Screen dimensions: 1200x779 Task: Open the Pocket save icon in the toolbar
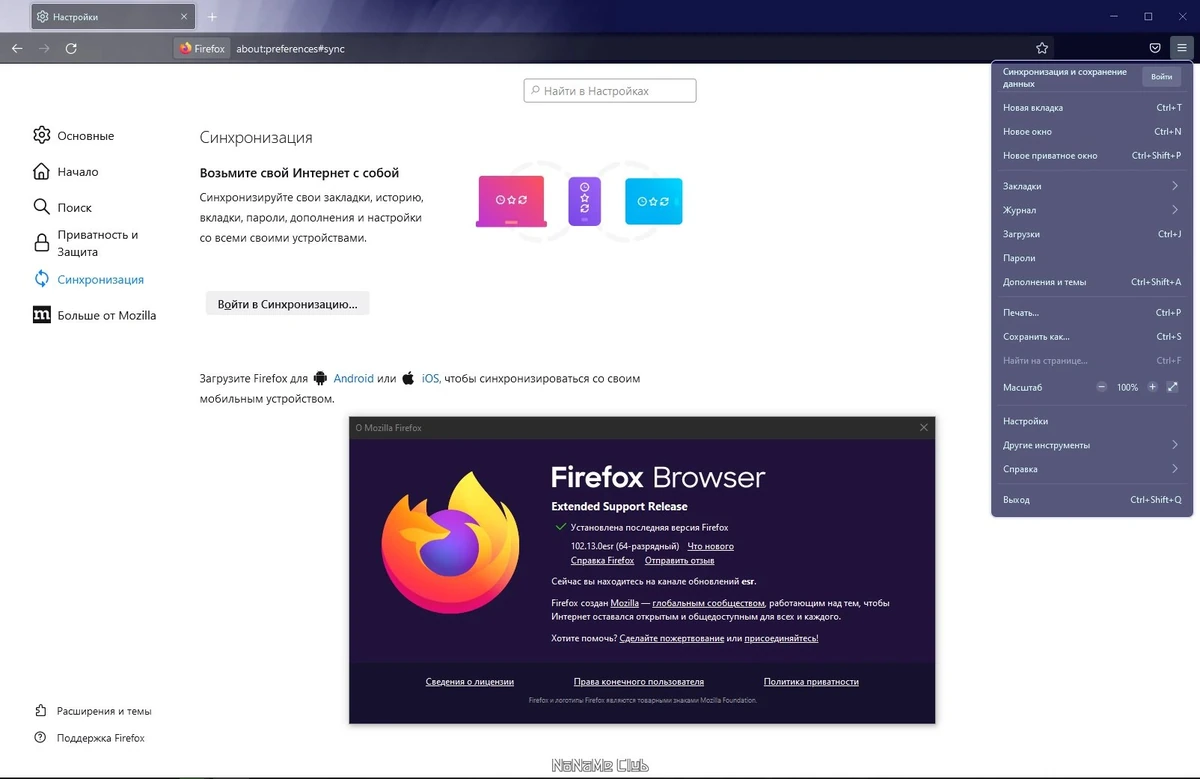1155,48
